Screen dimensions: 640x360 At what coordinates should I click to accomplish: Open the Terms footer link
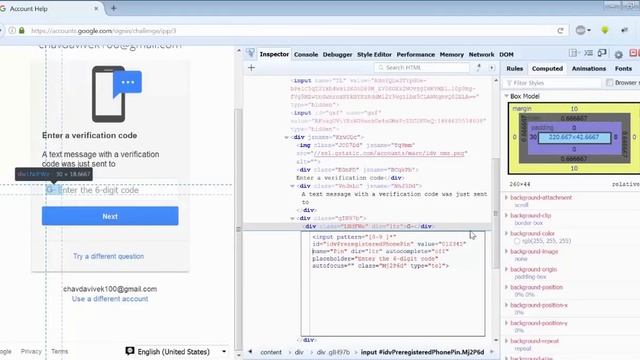coord(60,351)
